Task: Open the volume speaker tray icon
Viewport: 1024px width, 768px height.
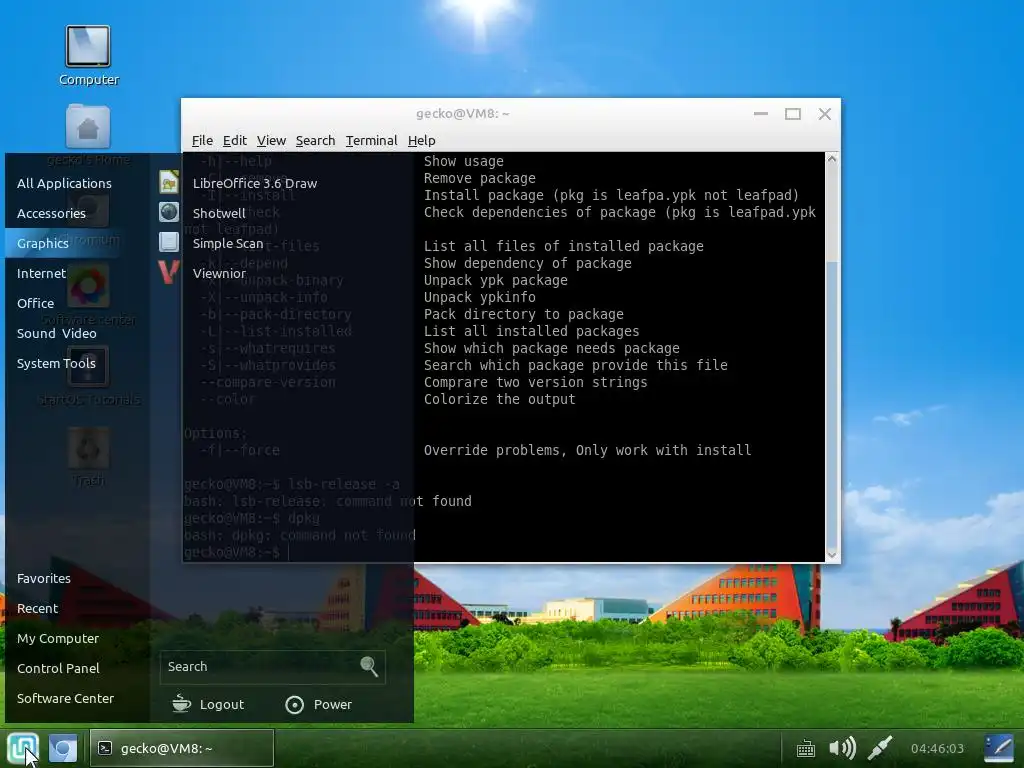Action: (842, 748)
